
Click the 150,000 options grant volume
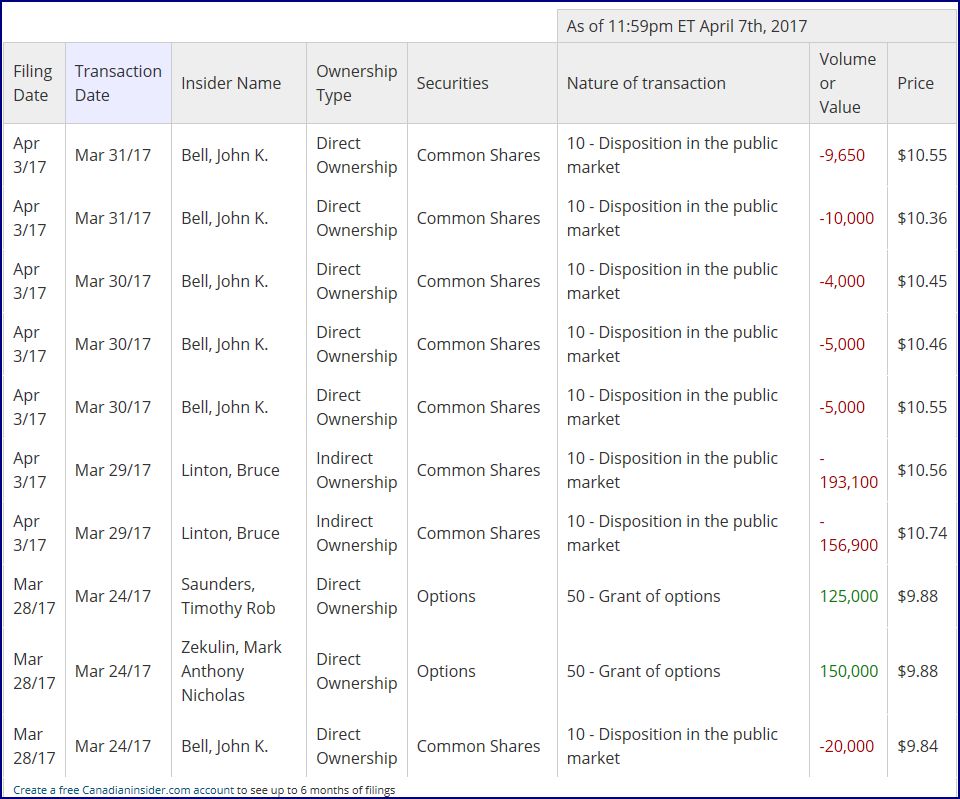pyautogui.click(x=848, y=671)
